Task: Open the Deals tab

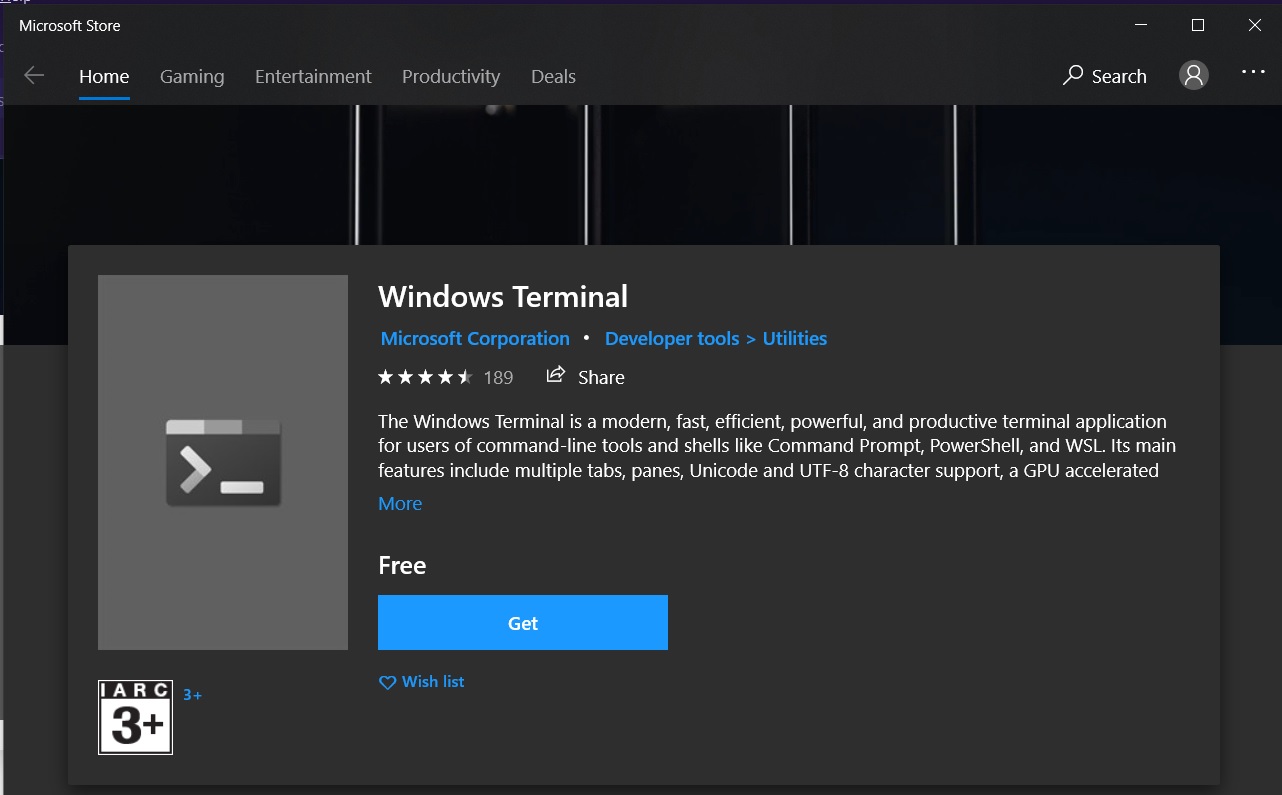Action: pyautogui.click(x=553, y=76)
